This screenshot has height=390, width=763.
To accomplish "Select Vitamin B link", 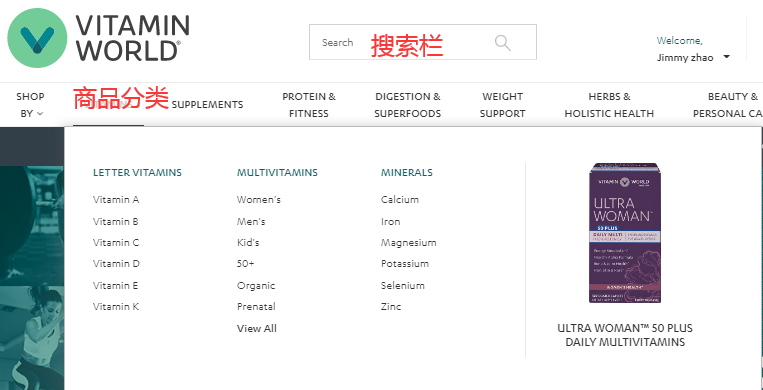I will (x=116, y=222).
